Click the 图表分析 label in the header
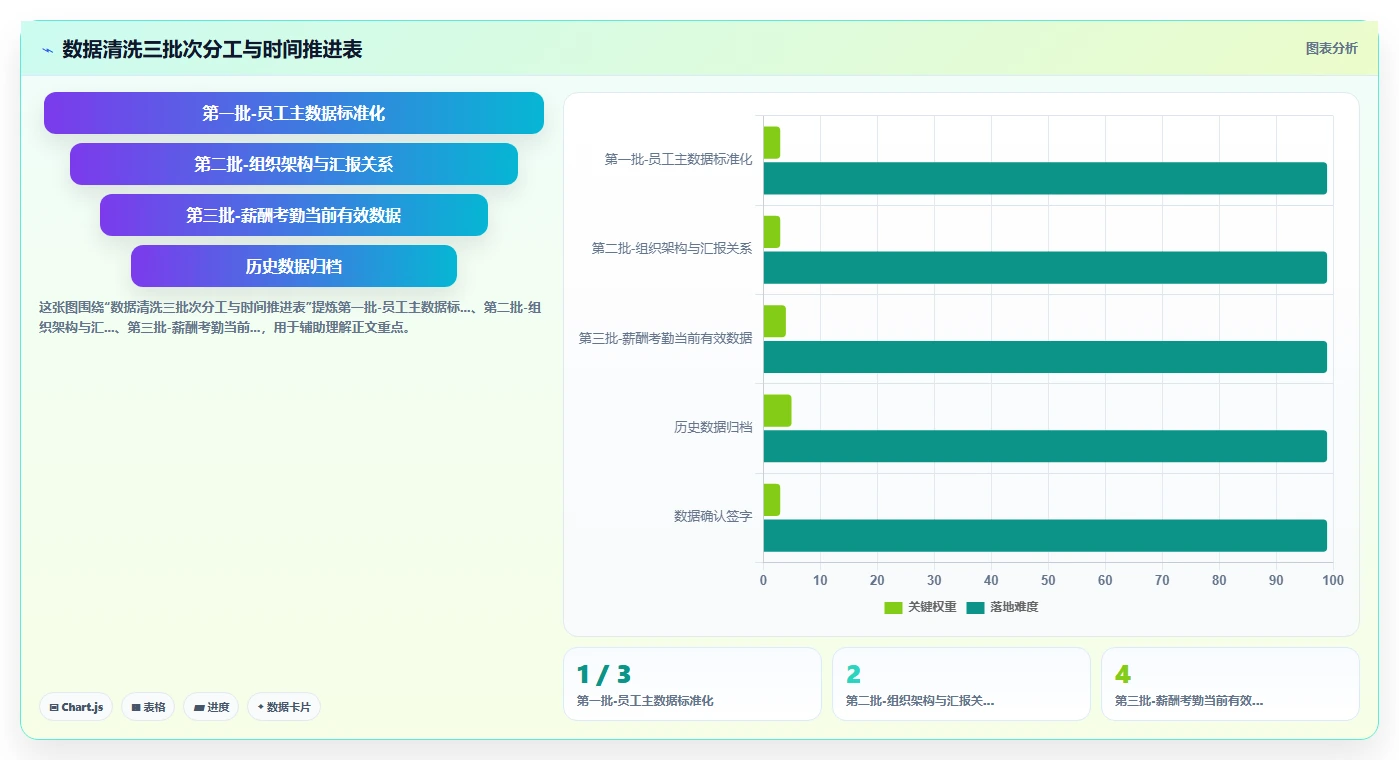The image size is (1399, 760). (1331, 48)
